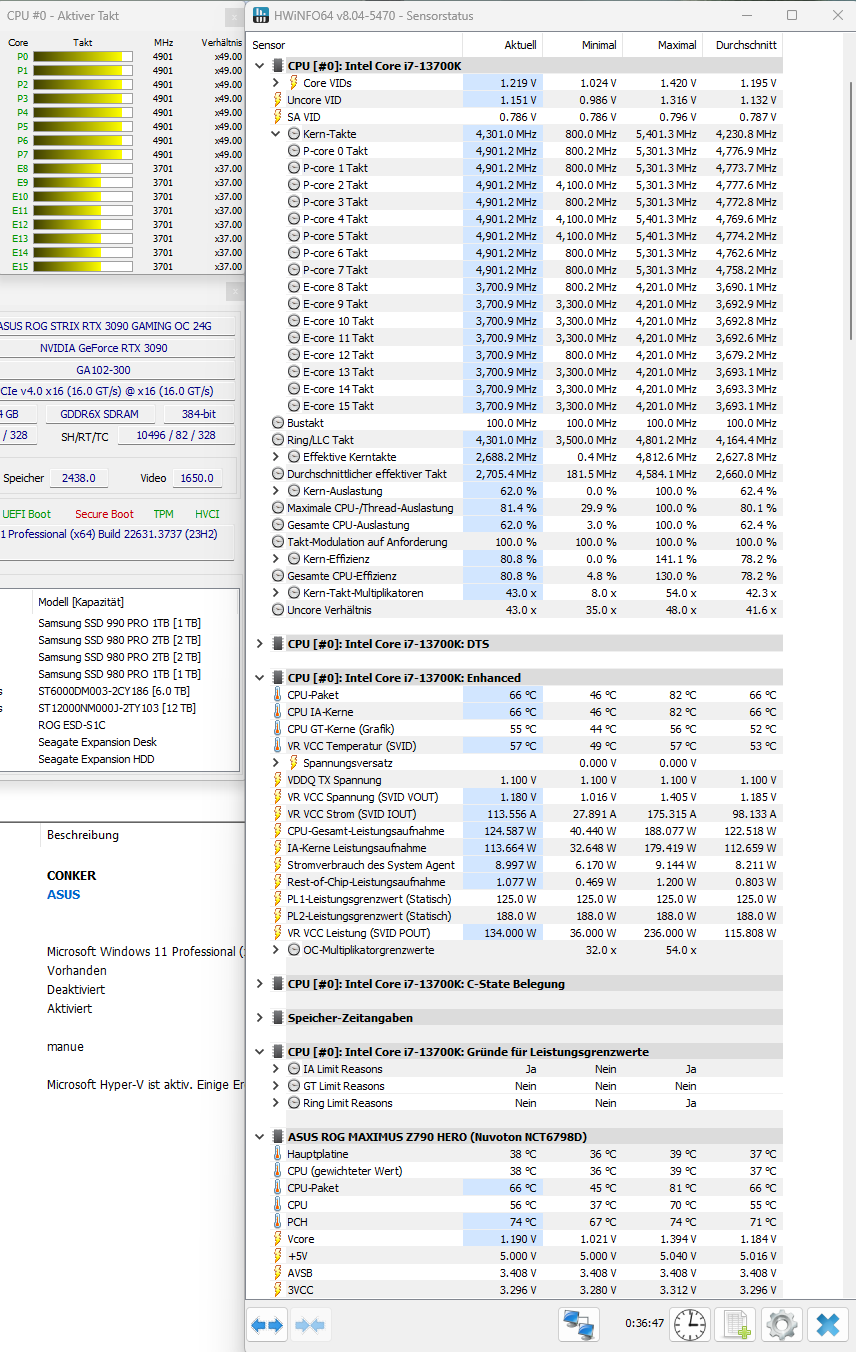Expand the Spannungsversatz row
The width and height of the screenshot is (856, 1352).
point(276,763)
